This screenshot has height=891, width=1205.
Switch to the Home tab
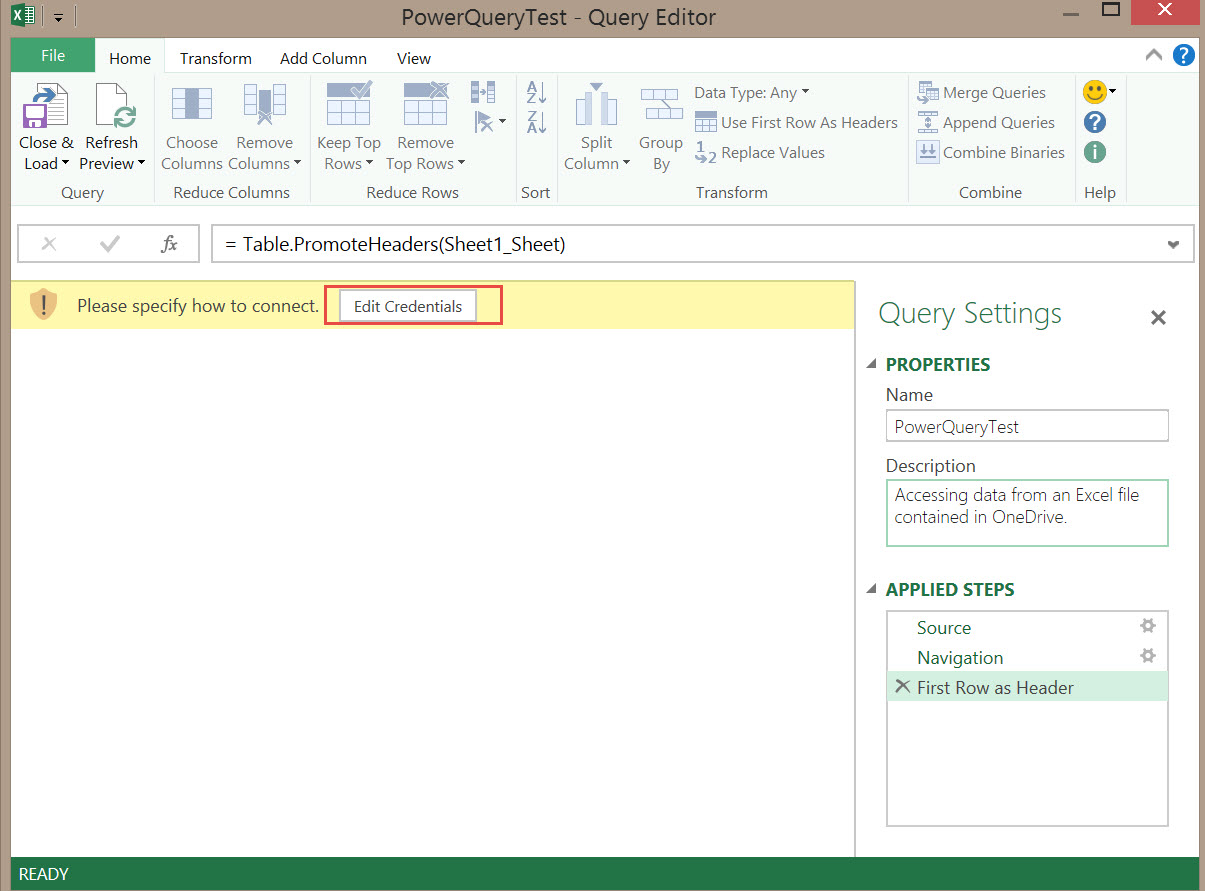pyautogui.click(x=130, y=58)
